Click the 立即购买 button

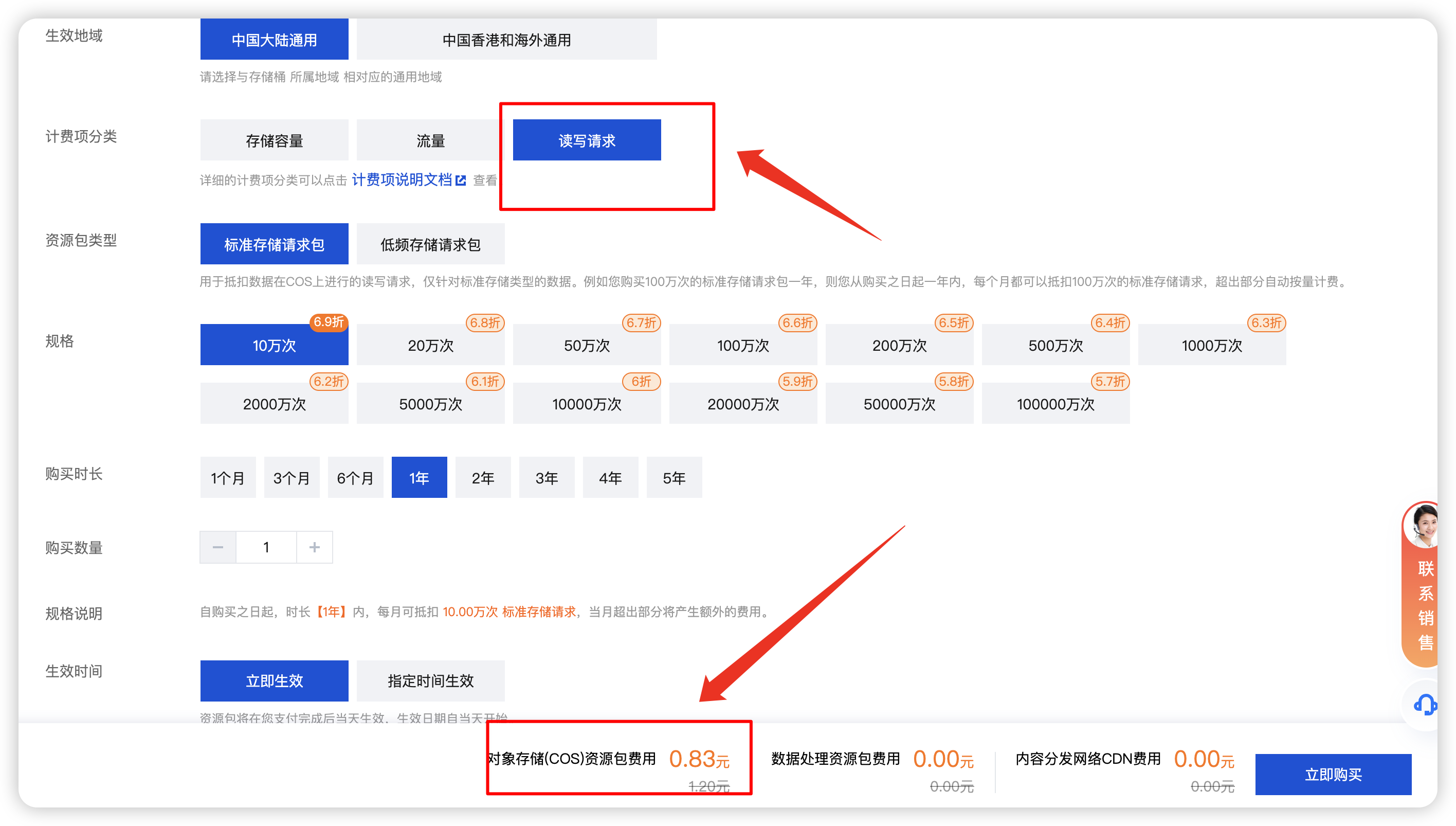tap(1333, 774)
